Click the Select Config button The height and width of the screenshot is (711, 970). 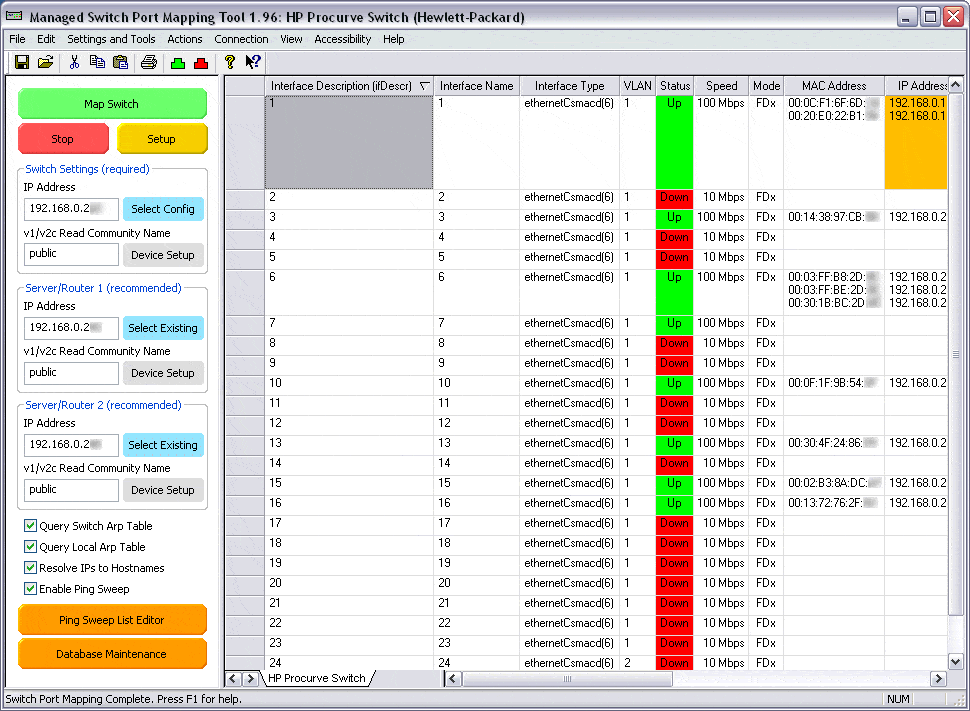163,209
